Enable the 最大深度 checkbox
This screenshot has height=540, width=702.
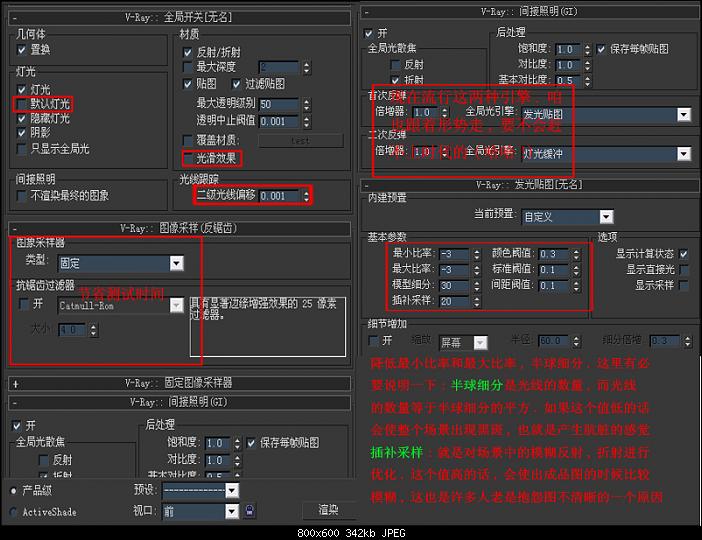coord(188,68)
